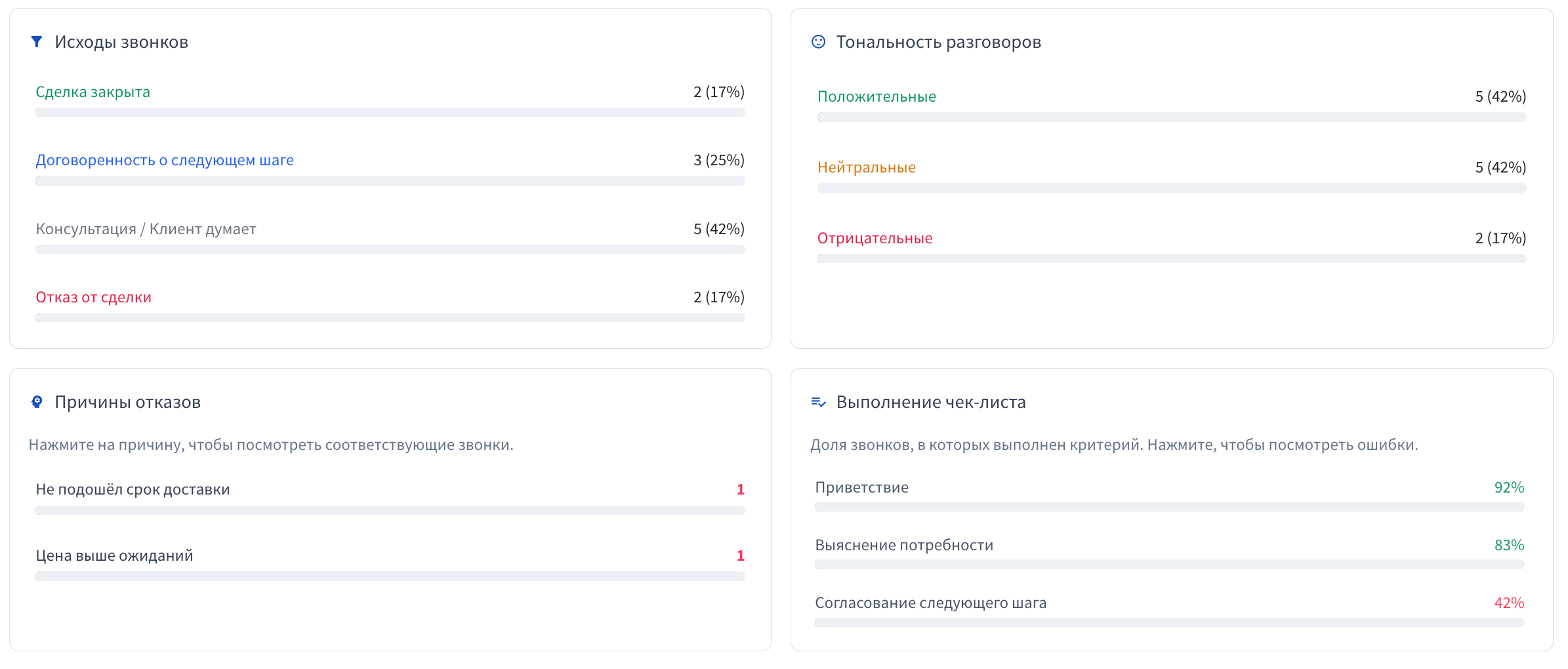1568x669 pixels.
Task: Click the hint text starting Нажмите на причину
Action: 271,445
